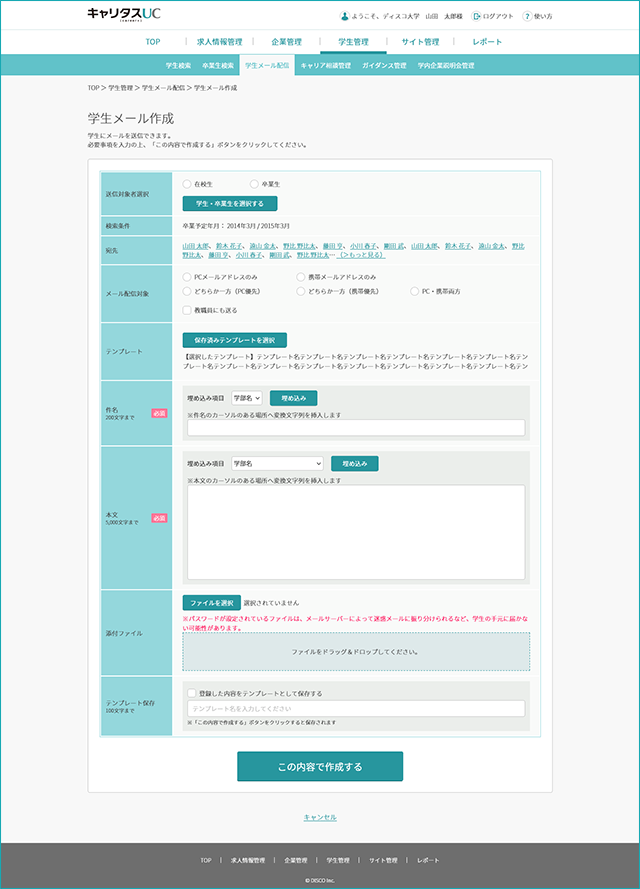This screenshot has width=640, height=889.
Task: Click the 埋め込み button in the subject row
Action: pyautogui.click(x=293, y=398)
